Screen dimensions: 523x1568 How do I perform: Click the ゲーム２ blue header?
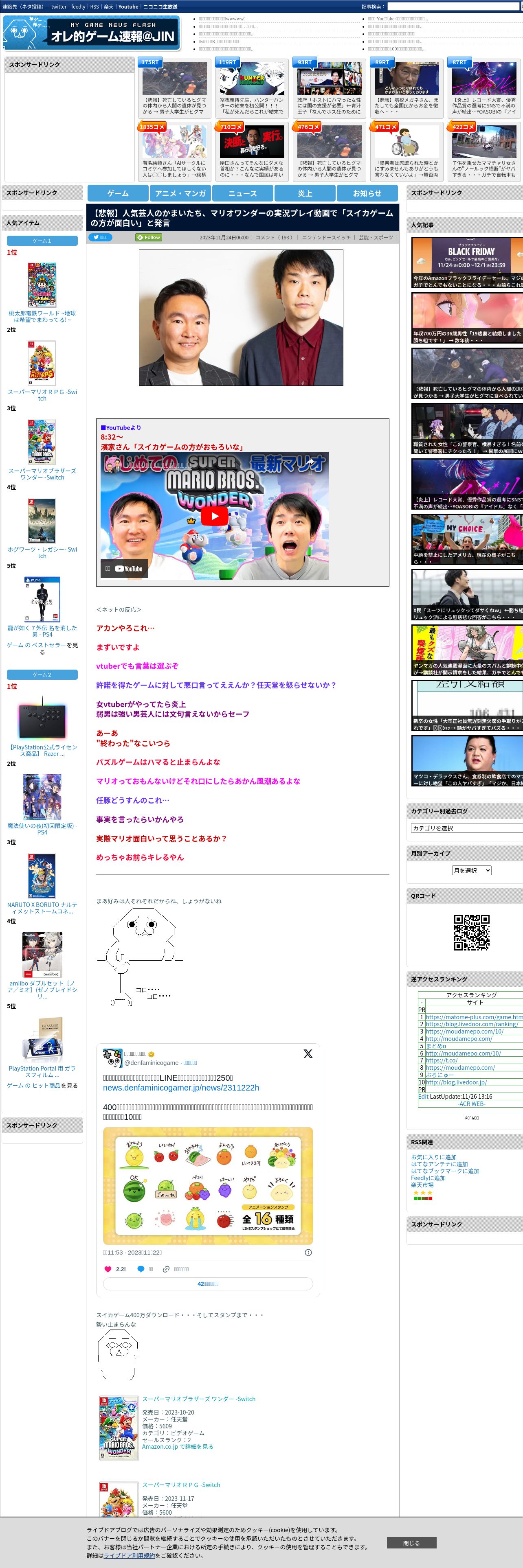coord(42,675)
